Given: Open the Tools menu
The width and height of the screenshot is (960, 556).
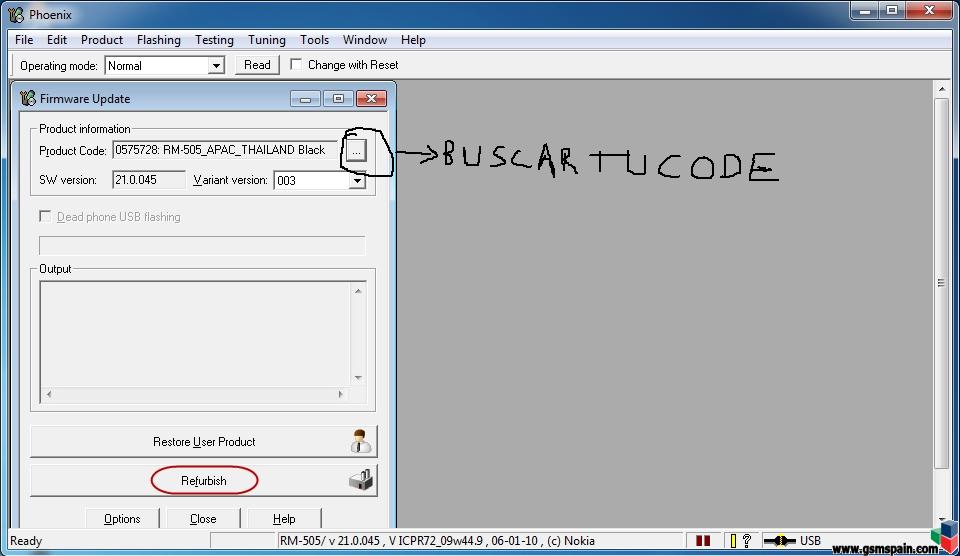Looking at the screenshot, I should pyautogui.click(x=314, y=40).
